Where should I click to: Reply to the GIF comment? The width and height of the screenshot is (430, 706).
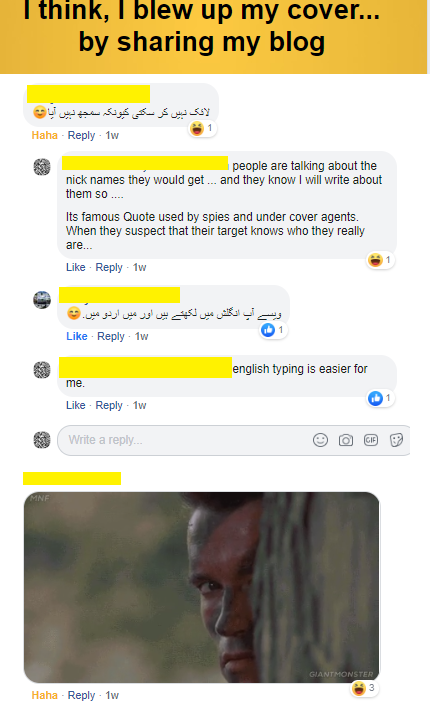coord(81,695)
